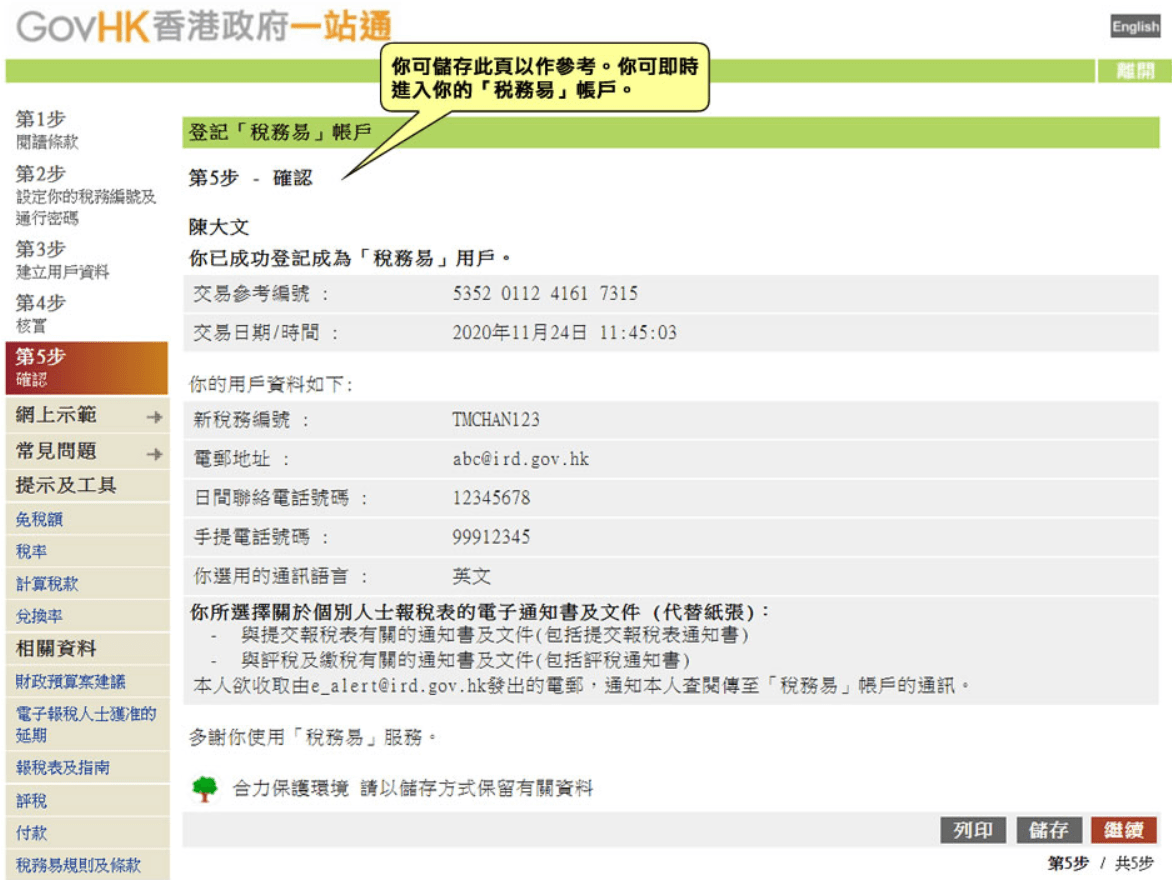Open the 免稅額 link

pyautogui.click(x=40, y=519)
